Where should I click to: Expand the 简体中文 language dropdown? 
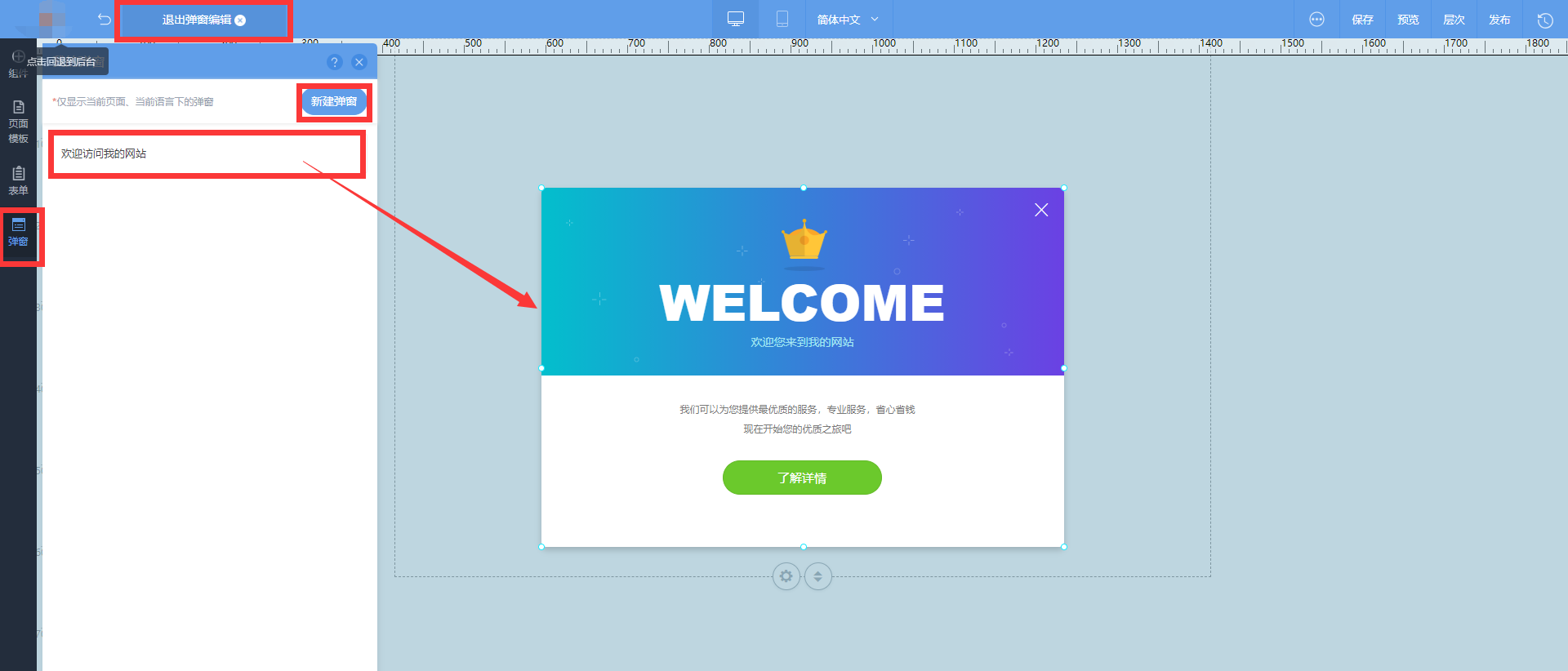point(847,20)
